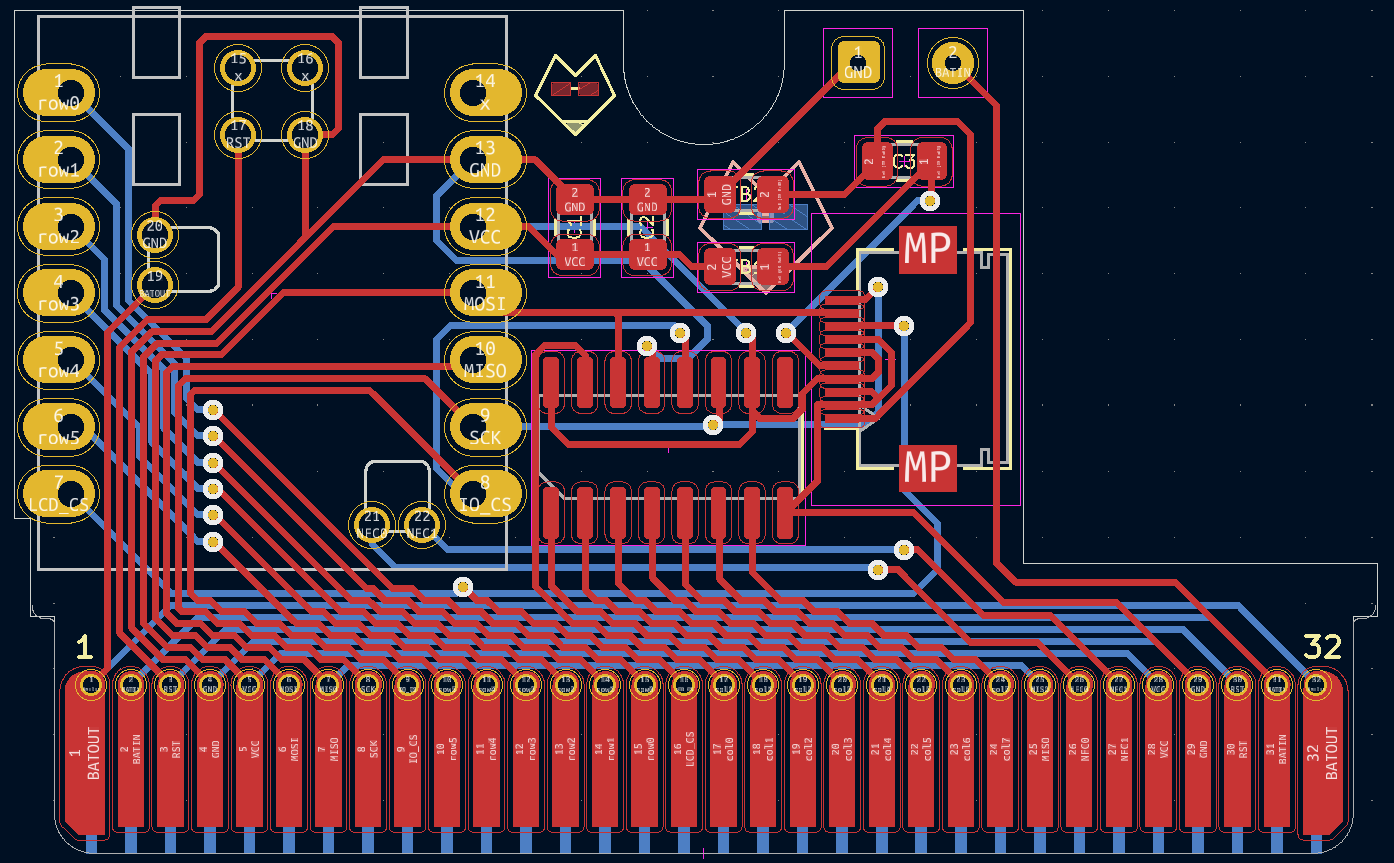This screenshot has width=1394, height=863.
Task: Select capacitor C1 pad 2 GND
Action: click(575, 200)
